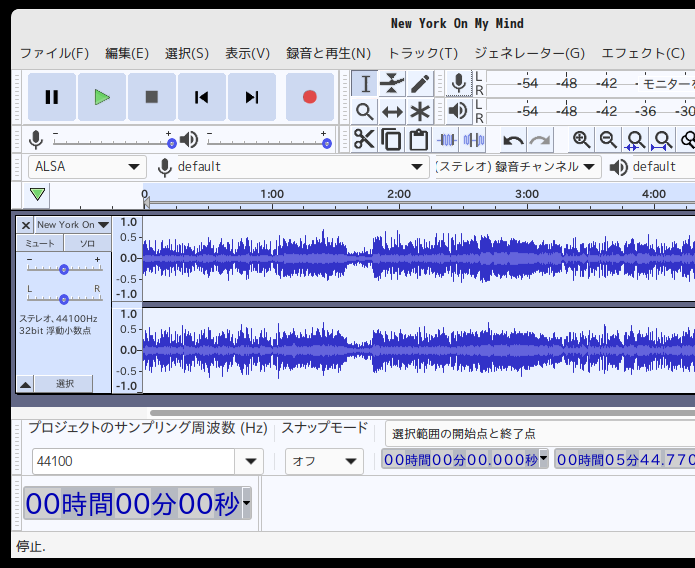The image size is (695, 568).
Task: Select the Multi-tool asterisk icon
Action: point(420,111)
